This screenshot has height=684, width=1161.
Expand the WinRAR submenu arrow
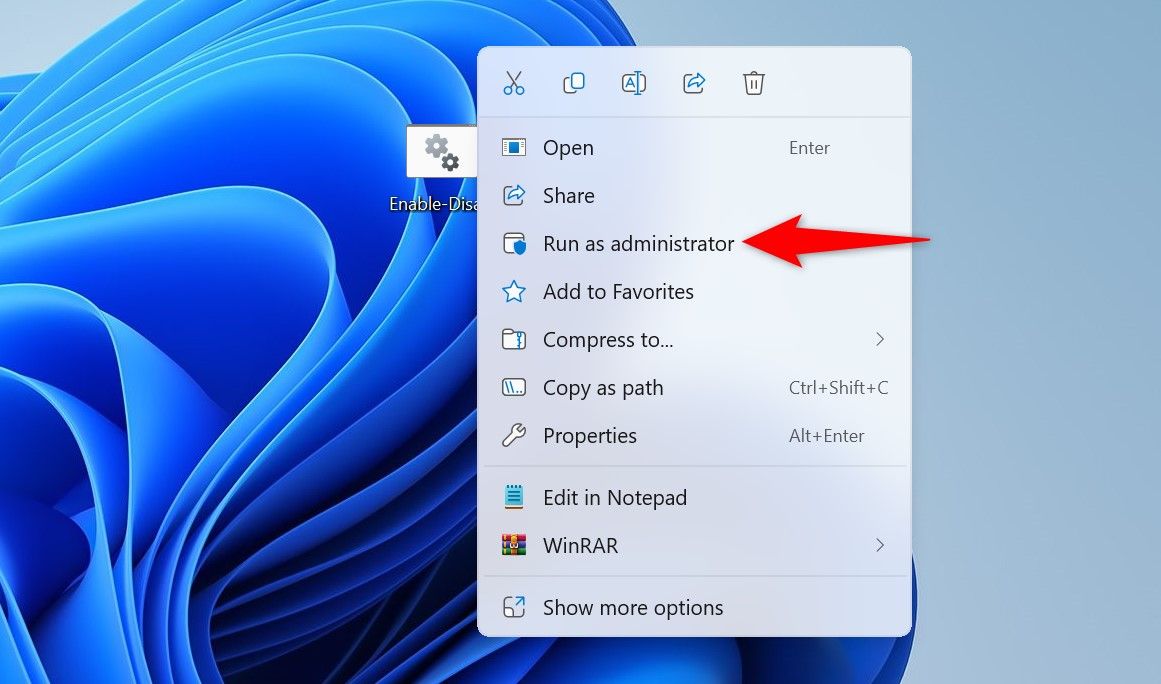(x=880, y=545)
